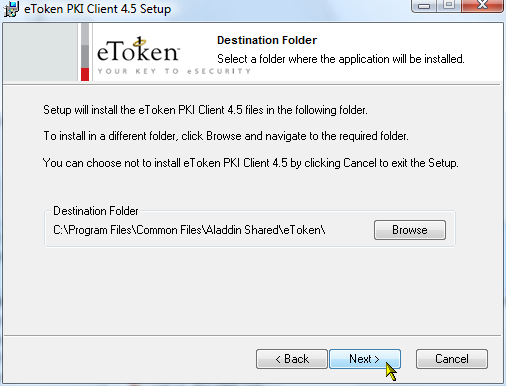The height and width of the screenshot is (386, 506).
Task: Click the installer icon in the title bar
Action: (11, 9)
